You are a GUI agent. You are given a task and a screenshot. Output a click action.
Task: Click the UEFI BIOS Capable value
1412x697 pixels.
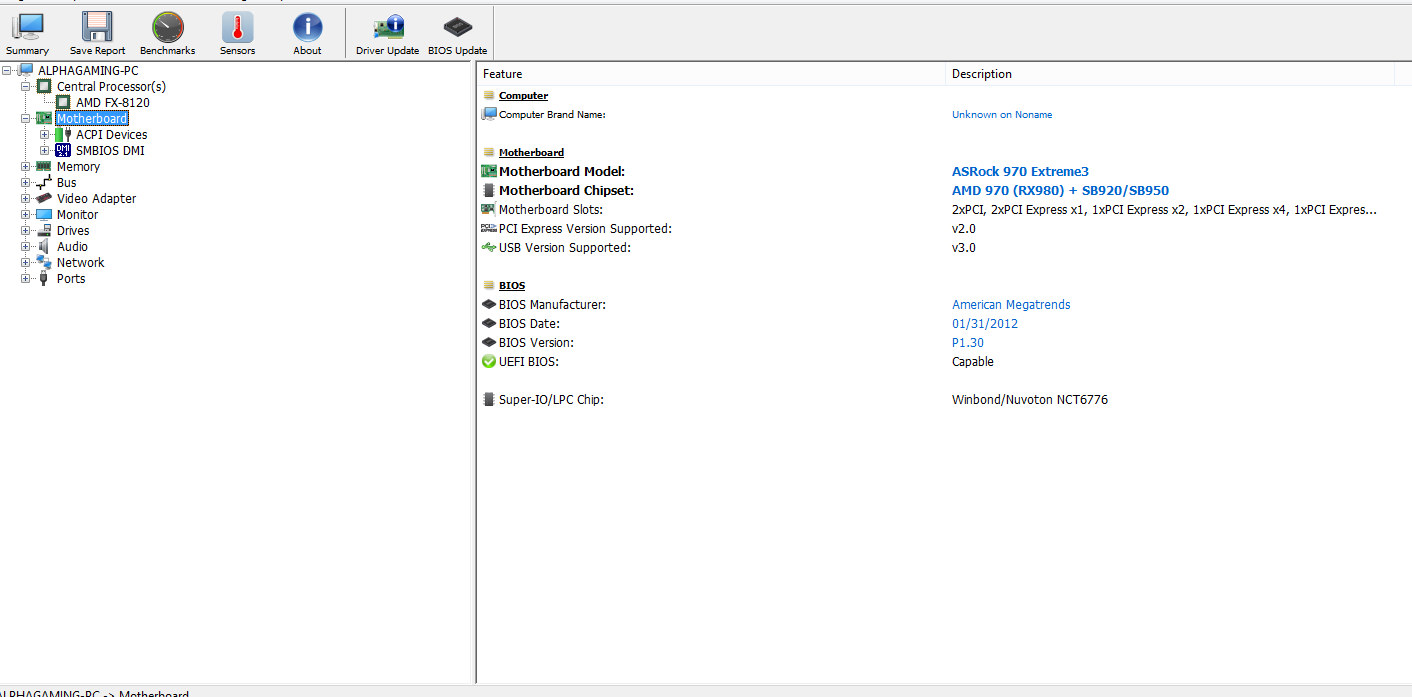pos(973,361)
